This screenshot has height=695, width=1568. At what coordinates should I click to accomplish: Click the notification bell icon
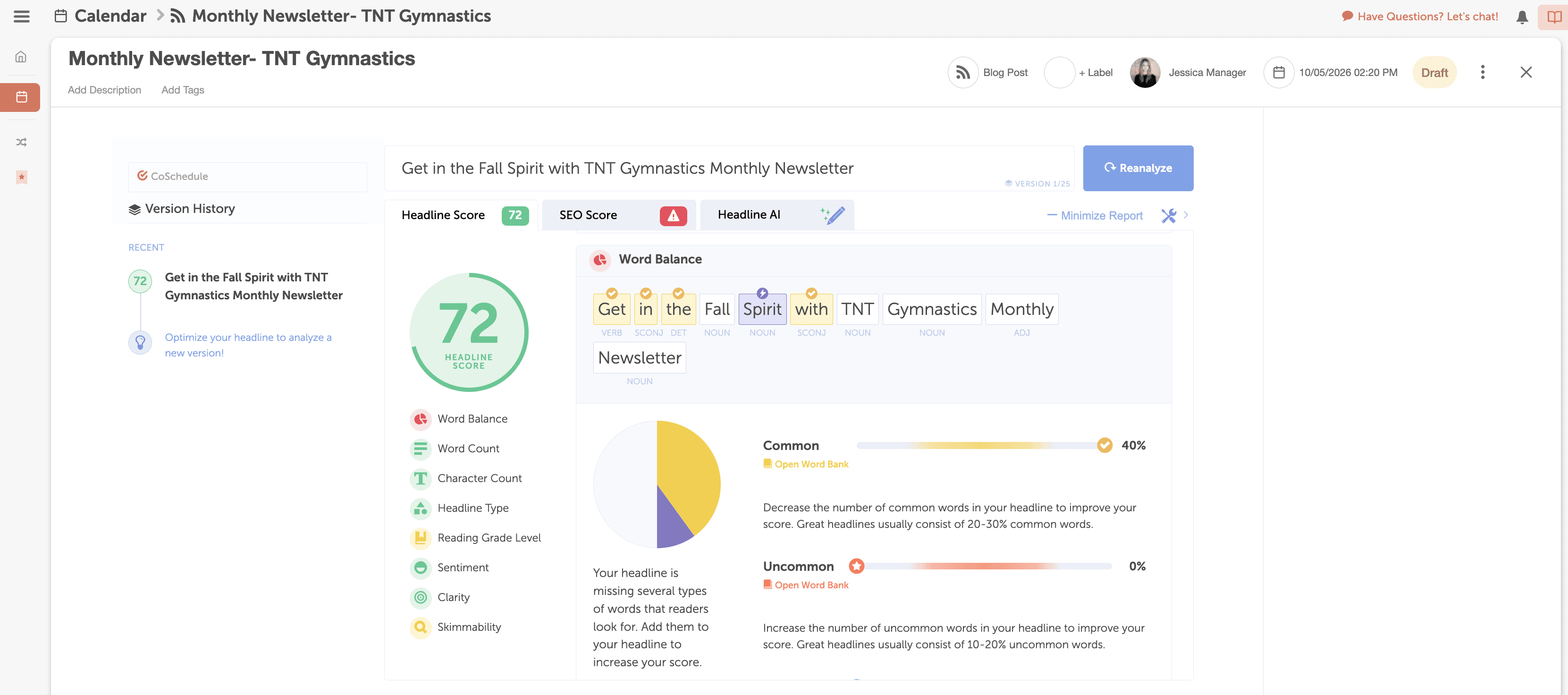(1522, 17)
